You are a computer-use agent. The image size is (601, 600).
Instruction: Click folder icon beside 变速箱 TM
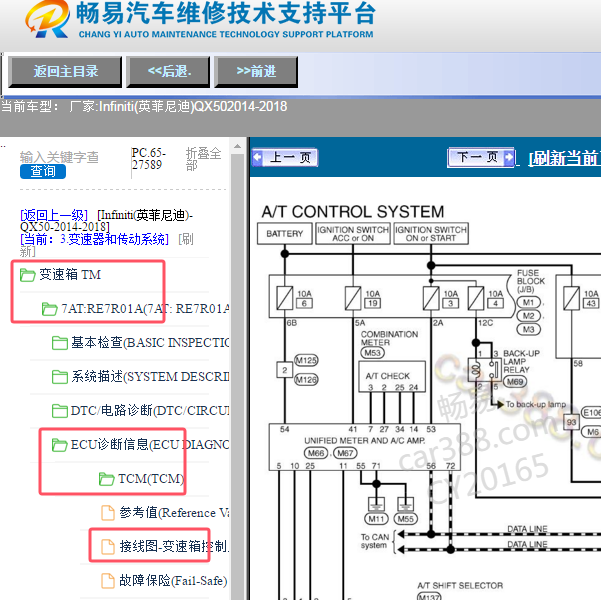tap(28, 275)
